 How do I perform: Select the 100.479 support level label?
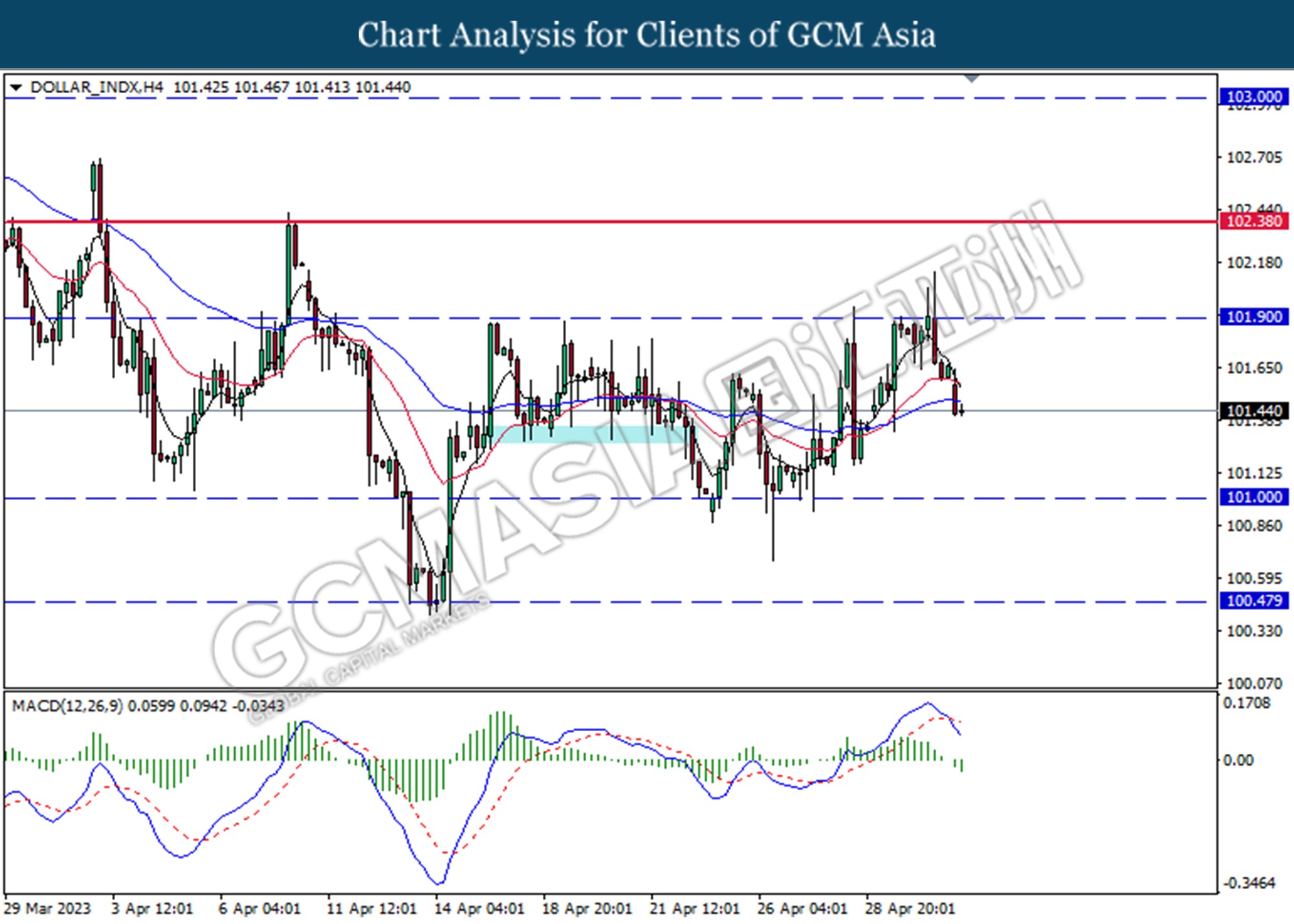pos(1254,601)
